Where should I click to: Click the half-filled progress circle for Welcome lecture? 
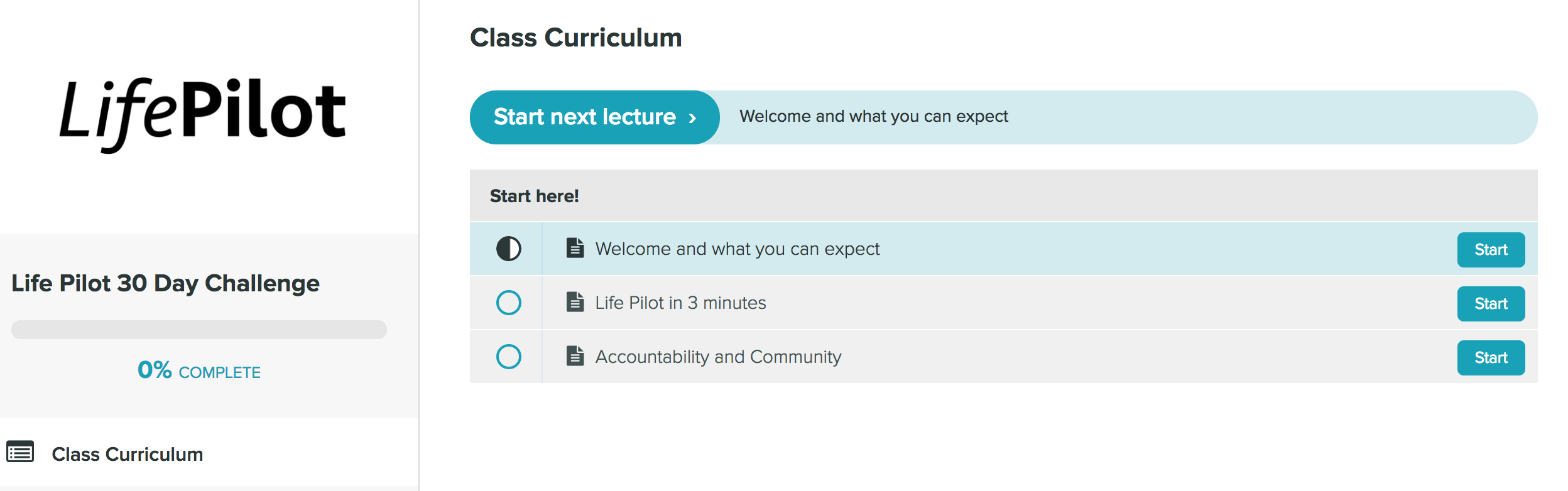tap(509, 249)
